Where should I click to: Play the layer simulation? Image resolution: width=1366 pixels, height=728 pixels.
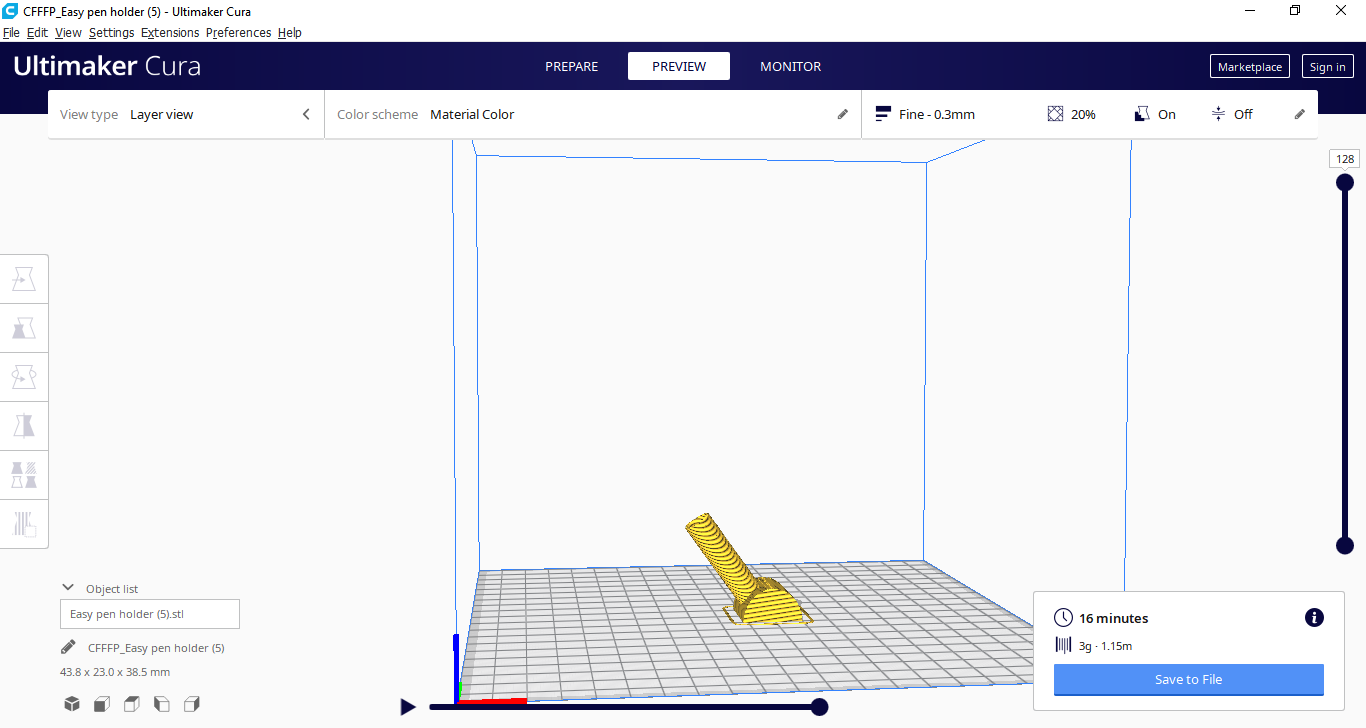408,707
